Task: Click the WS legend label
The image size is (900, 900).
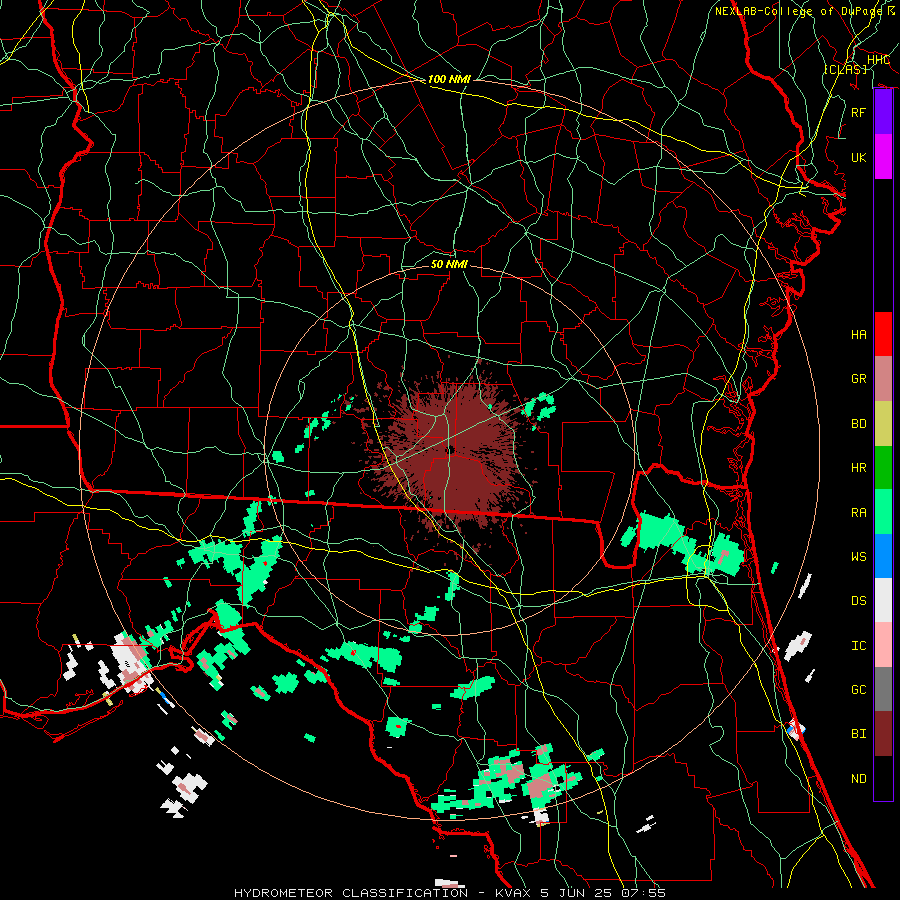Action: click(x=859, y=557)
